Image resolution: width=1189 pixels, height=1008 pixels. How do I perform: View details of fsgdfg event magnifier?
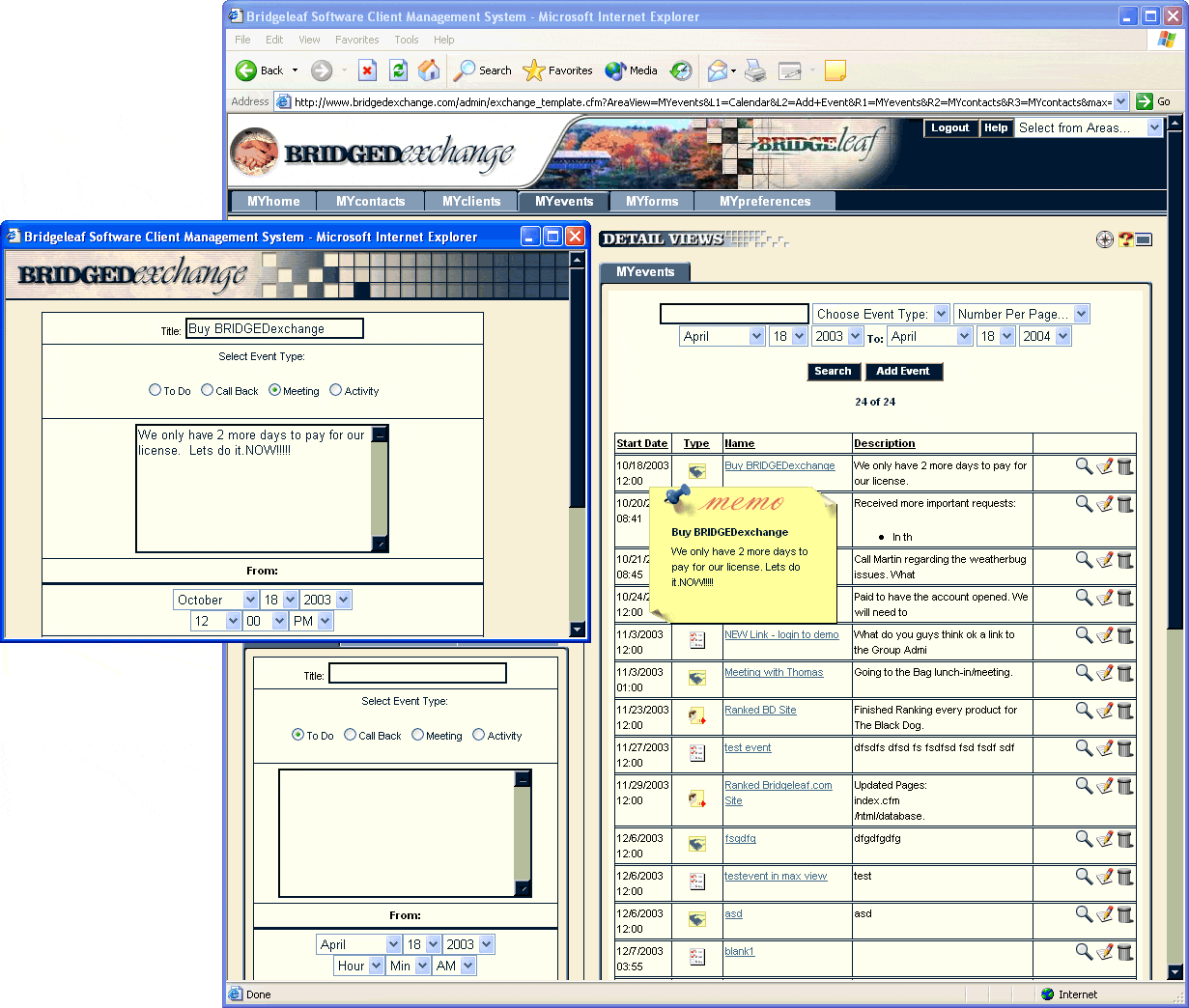pyautogui.click(x=1084, y=839)
